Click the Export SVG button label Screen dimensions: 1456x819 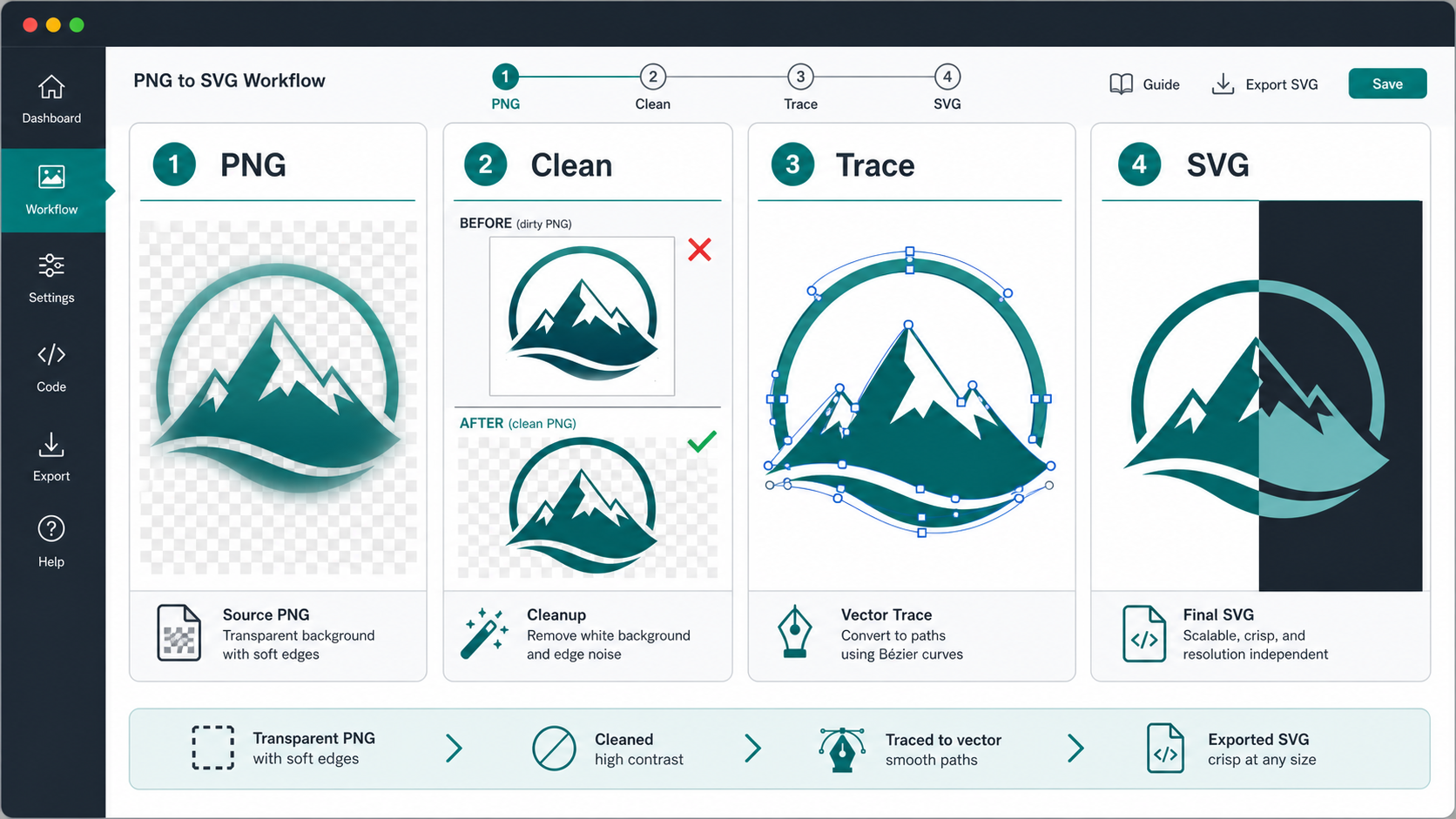pyautogui.click(x=1282, y=84)
